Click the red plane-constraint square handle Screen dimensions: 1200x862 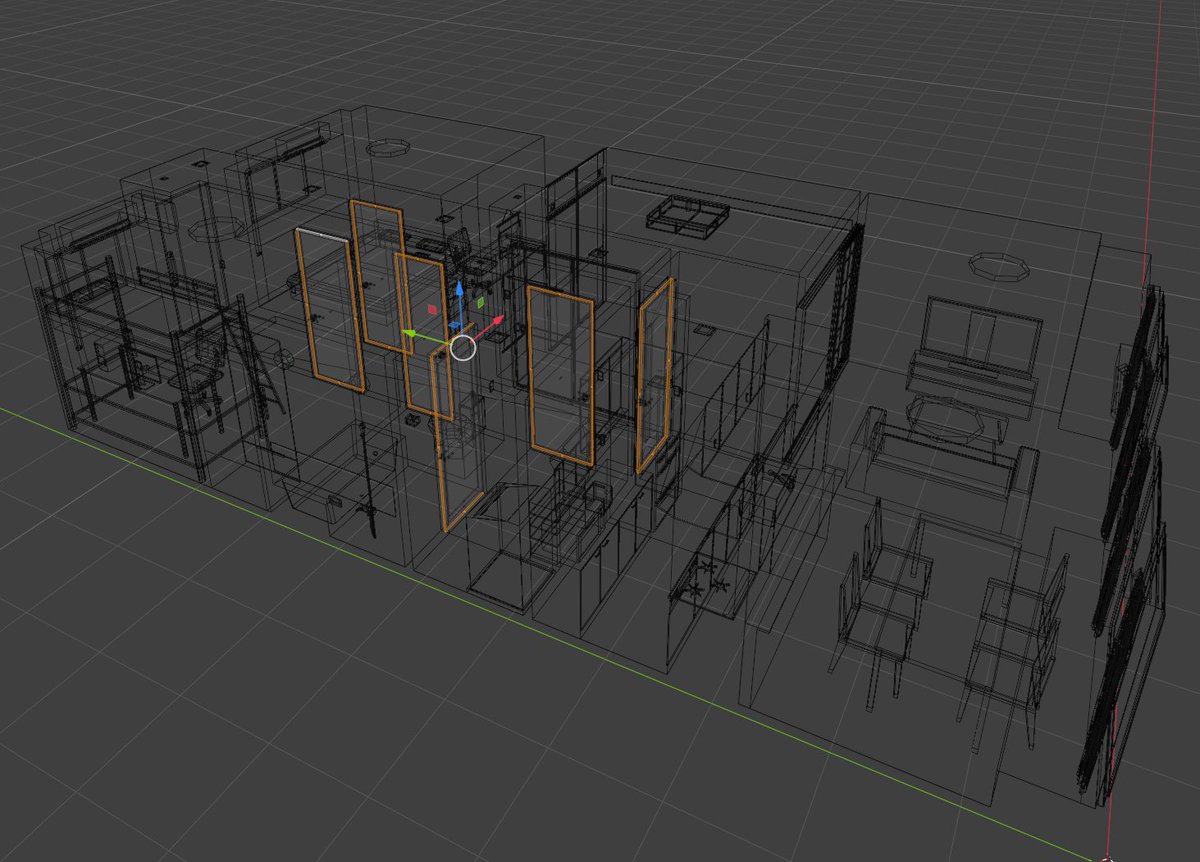pyautogui.click(x=433, y=310)
